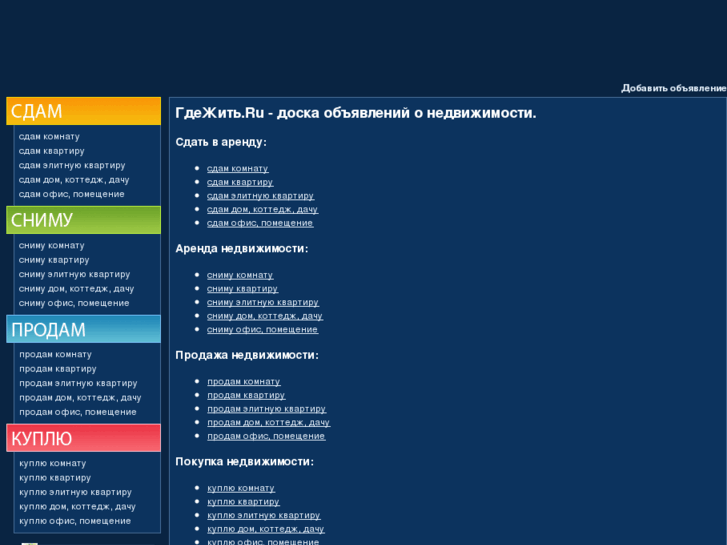Click underlined продам офис, помещение link

coord(266,436)
